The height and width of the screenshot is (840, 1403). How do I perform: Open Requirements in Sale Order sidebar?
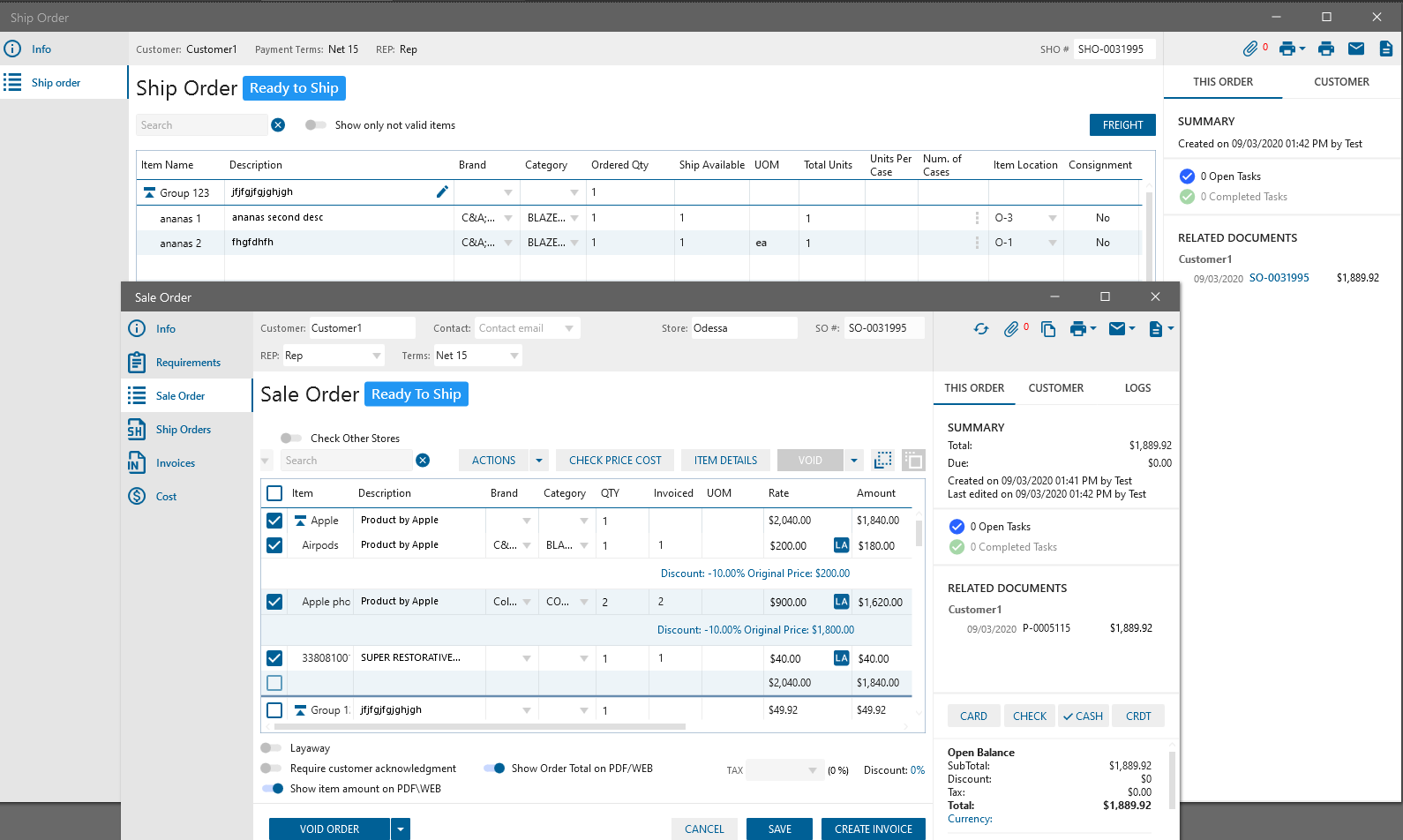[x=188, y=363]
